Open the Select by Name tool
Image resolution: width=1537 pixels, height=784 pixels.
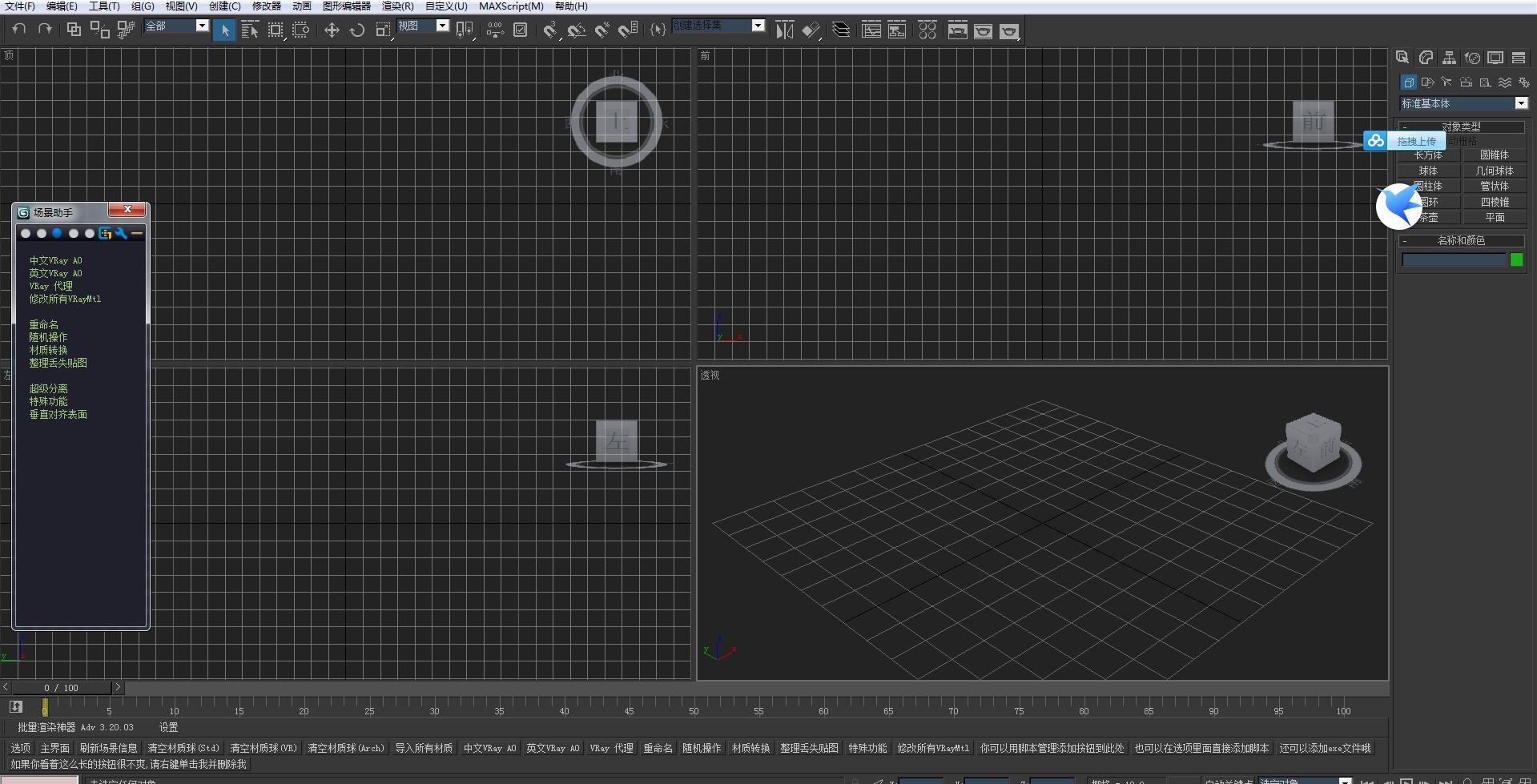(x=250, y=30)
